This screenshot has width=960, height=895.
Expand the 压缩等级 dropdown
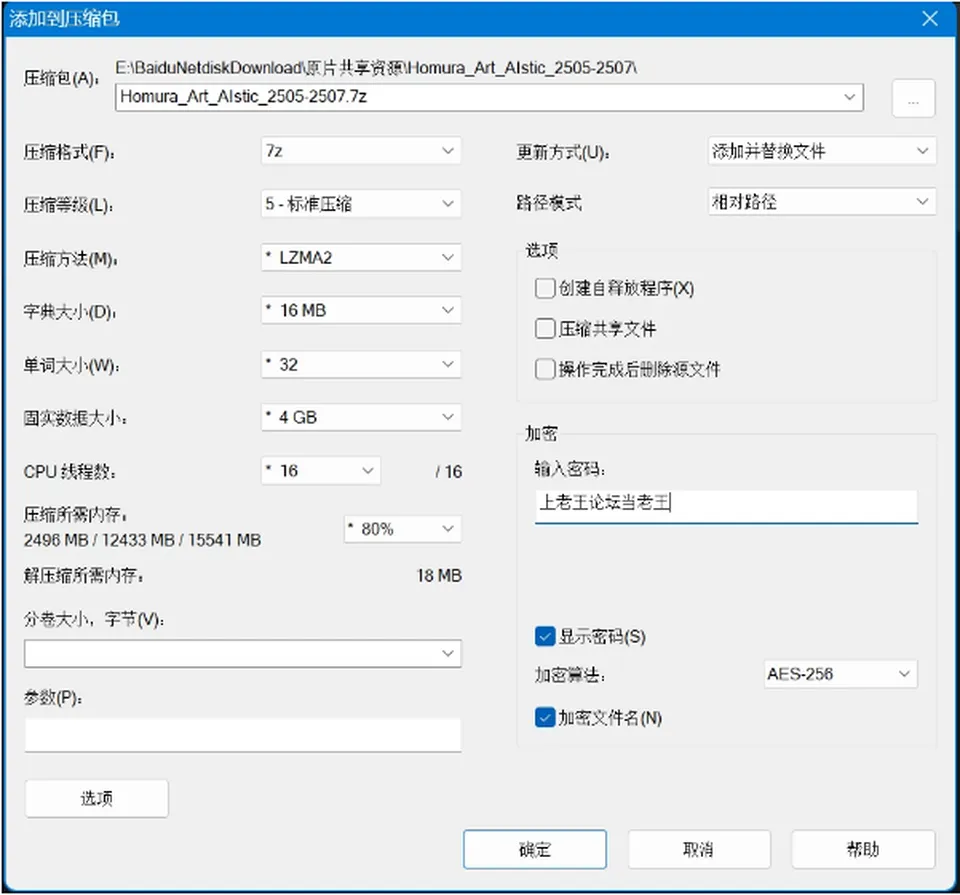[x=361, y=203]
